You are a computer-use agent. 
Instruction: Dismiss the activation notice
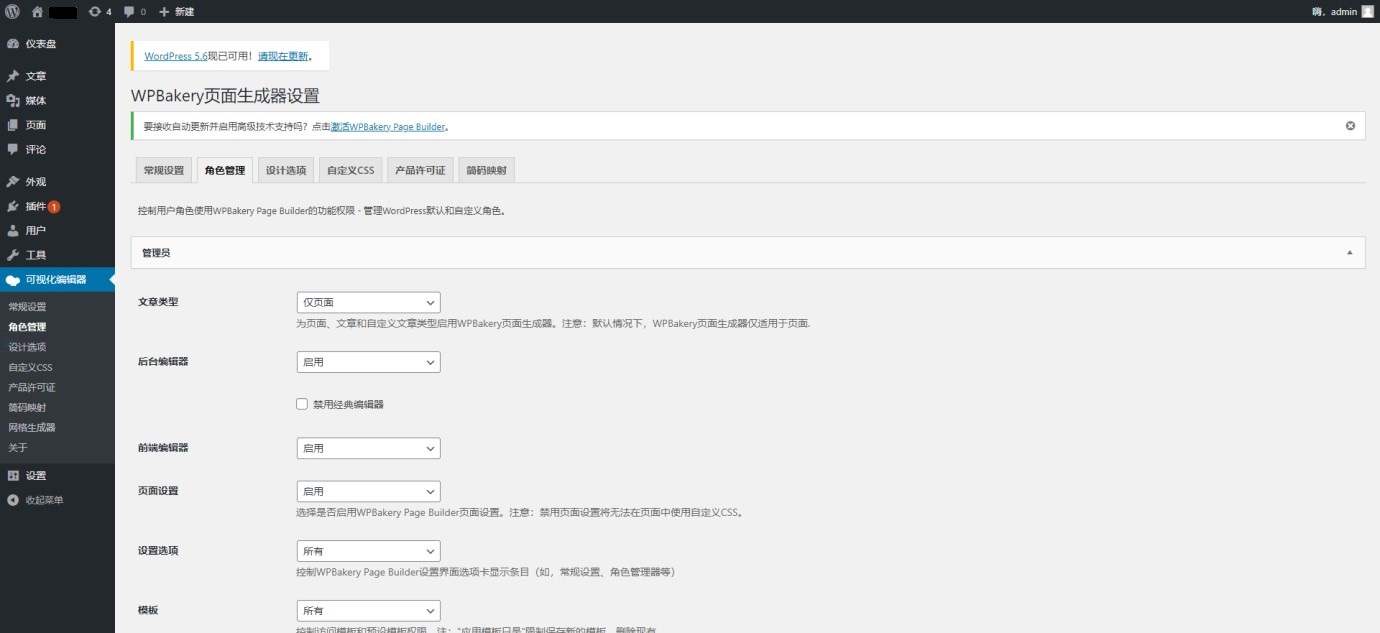pos(1350,126)
